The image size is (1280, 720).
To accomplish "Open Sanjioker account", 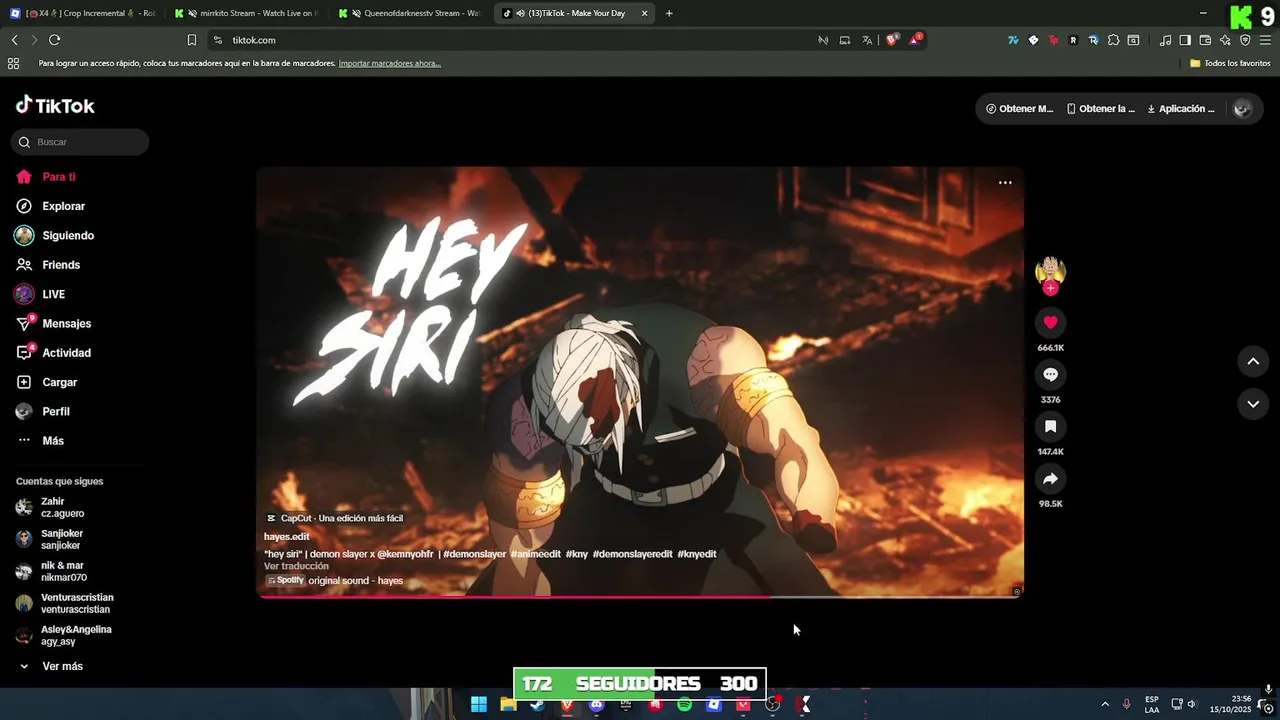I will (49, 539).
